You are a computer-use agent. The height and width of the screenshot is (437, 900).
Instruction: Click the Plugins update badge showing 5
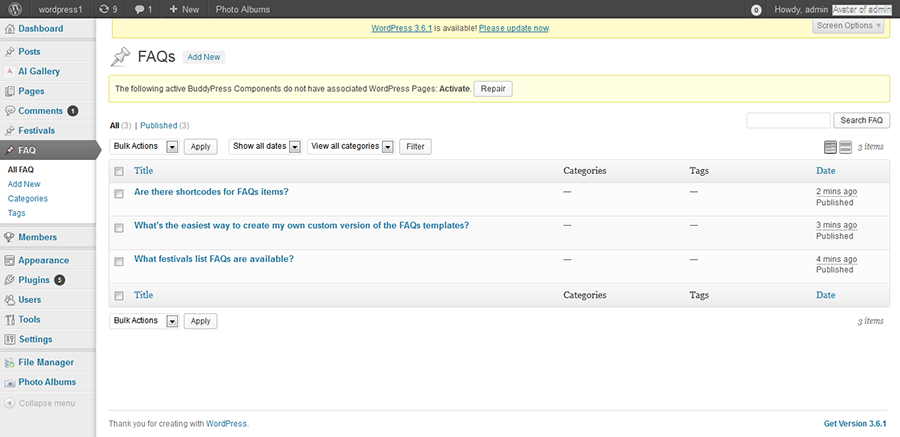click(59, 280)
